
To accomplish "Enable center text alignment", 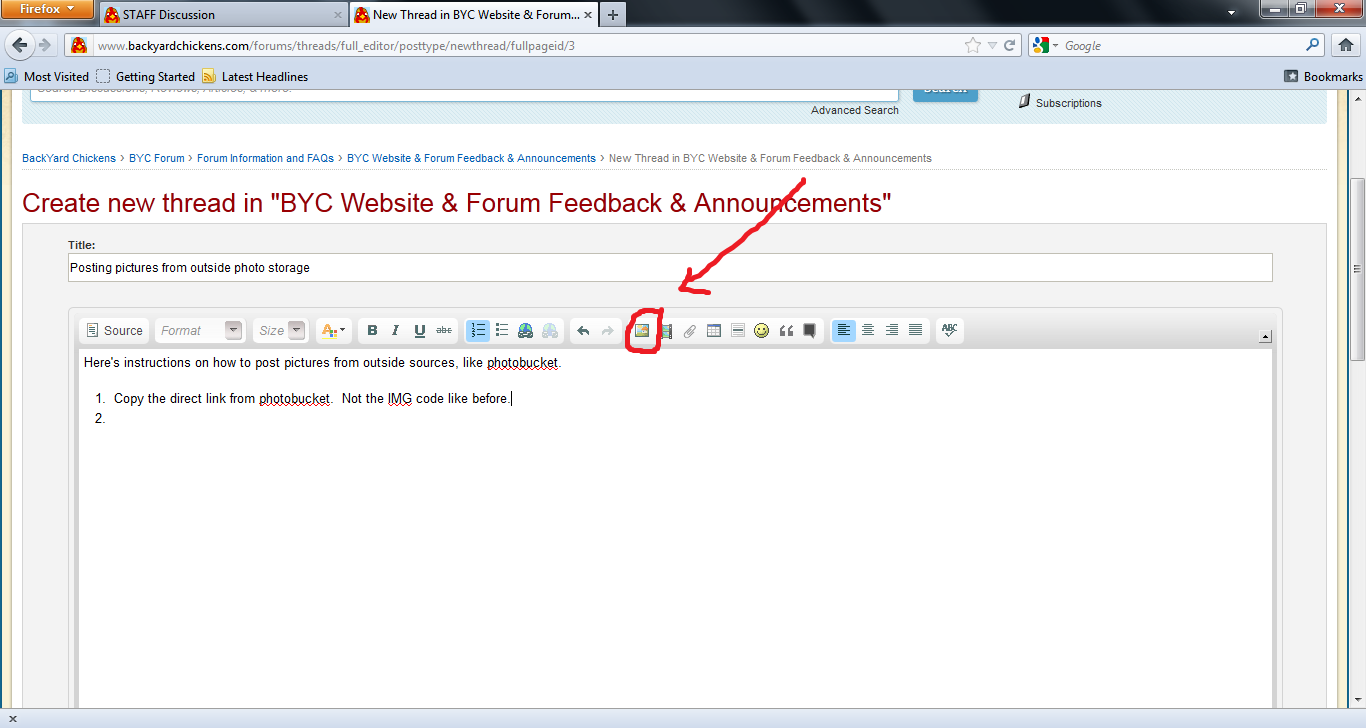I will point(868,331).
